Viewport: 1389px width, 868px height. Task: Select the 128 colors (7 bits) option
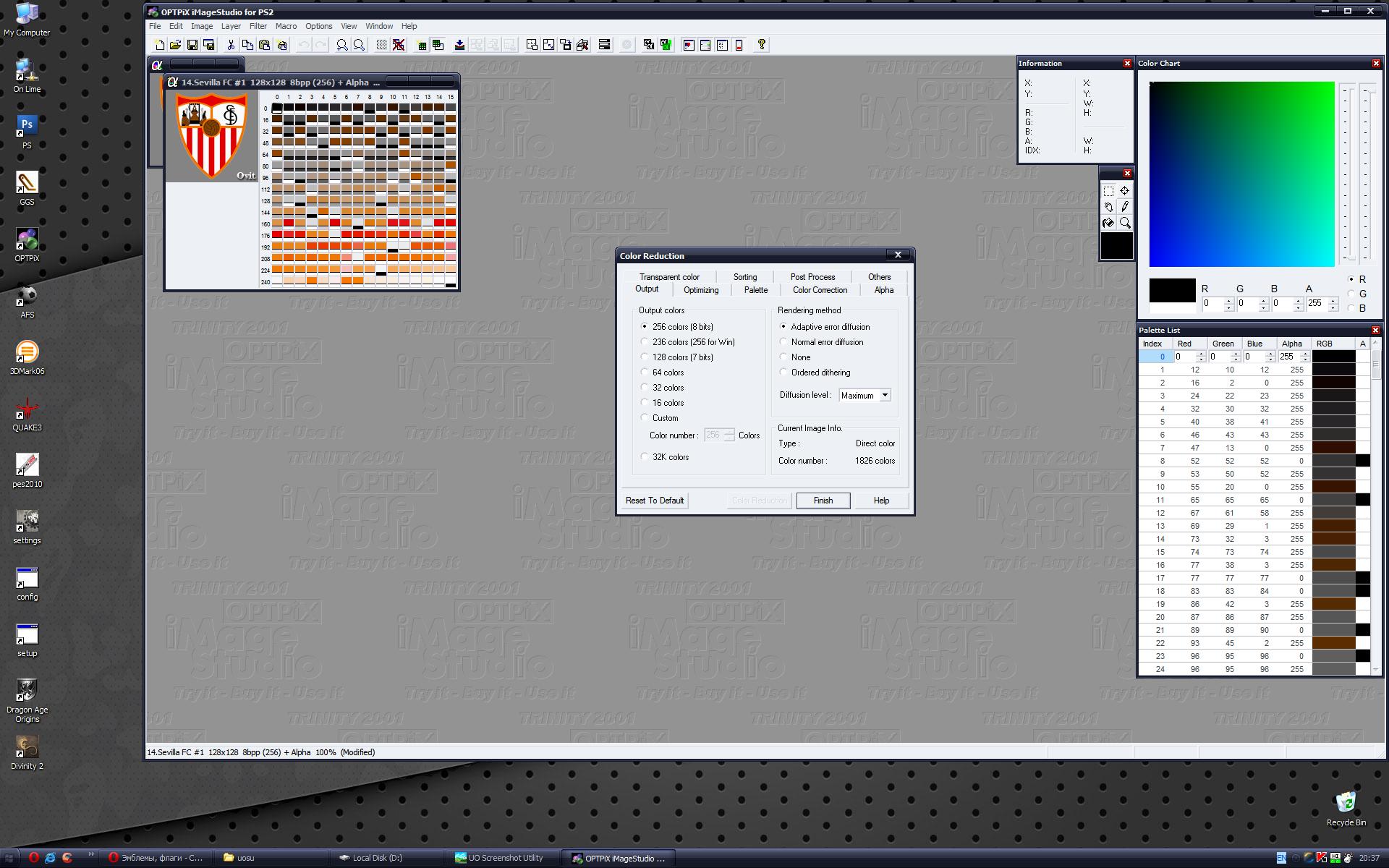click(645, 357)
